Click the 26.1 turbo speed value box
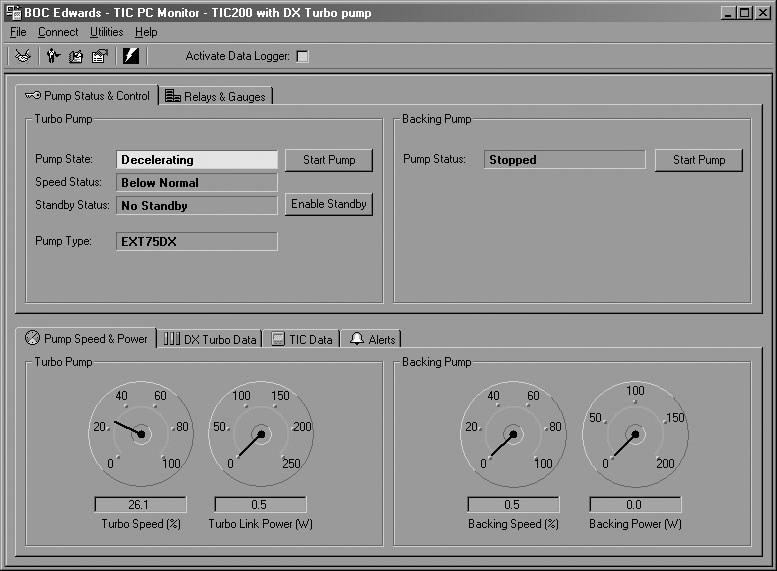The width and height of the screenshot is (777, 571). coord(140,505)
